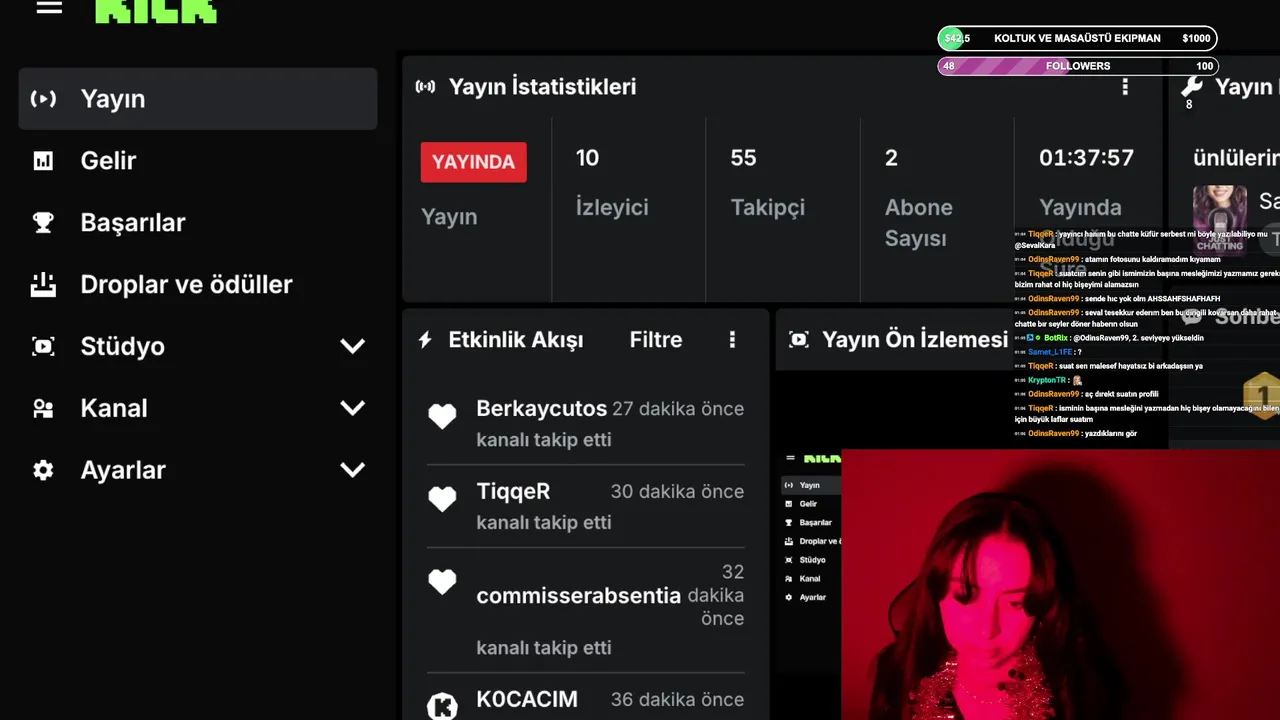This screenshot has height=720, width=1280.
Task: Click the Kanal people icon
Action: pos(43,409)
